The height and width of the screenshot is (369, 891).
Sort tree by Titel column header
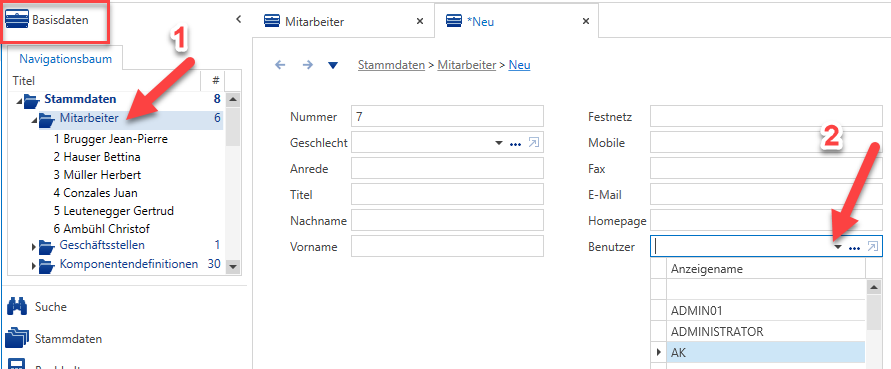coord(105,81)
